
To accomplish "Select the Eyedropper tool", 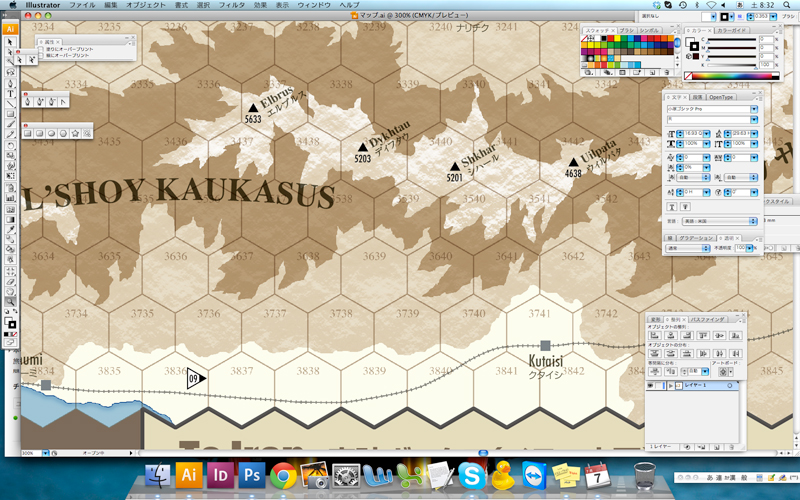I will click(10, 230).
